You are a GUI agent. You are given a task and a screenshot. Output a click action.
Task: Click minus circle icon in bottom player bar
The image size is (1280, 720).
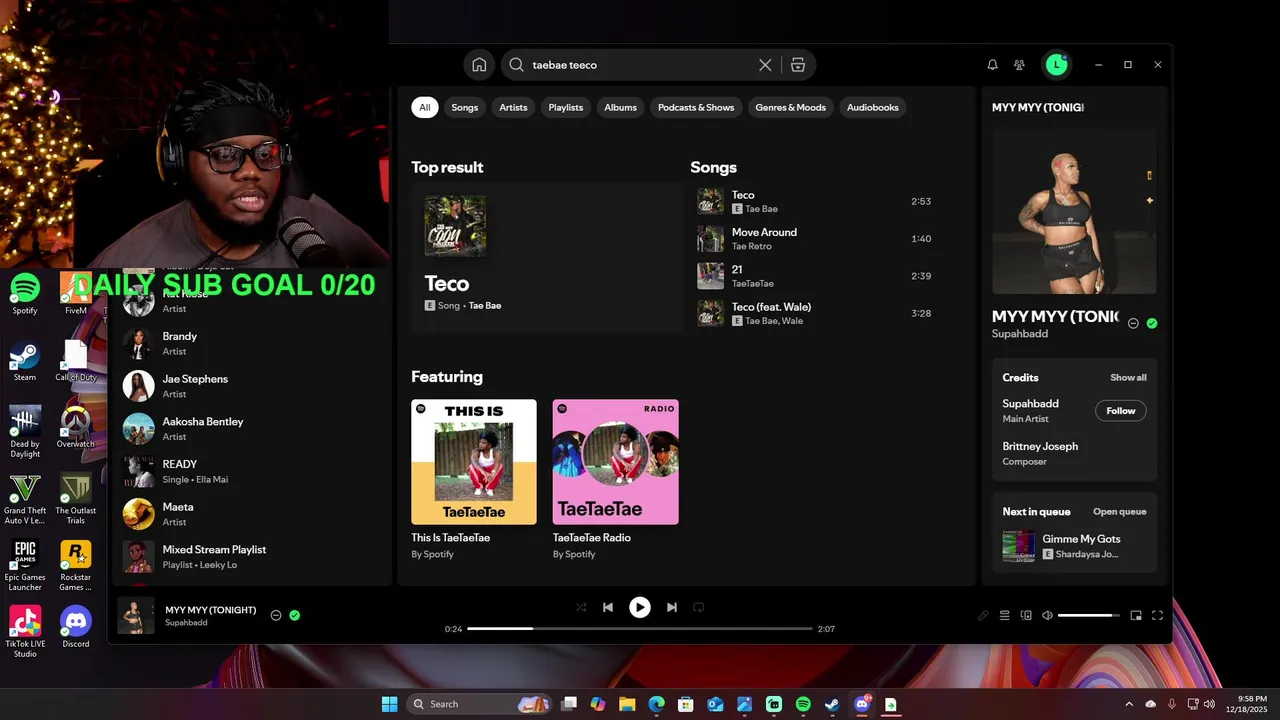[x=276, y=615]
